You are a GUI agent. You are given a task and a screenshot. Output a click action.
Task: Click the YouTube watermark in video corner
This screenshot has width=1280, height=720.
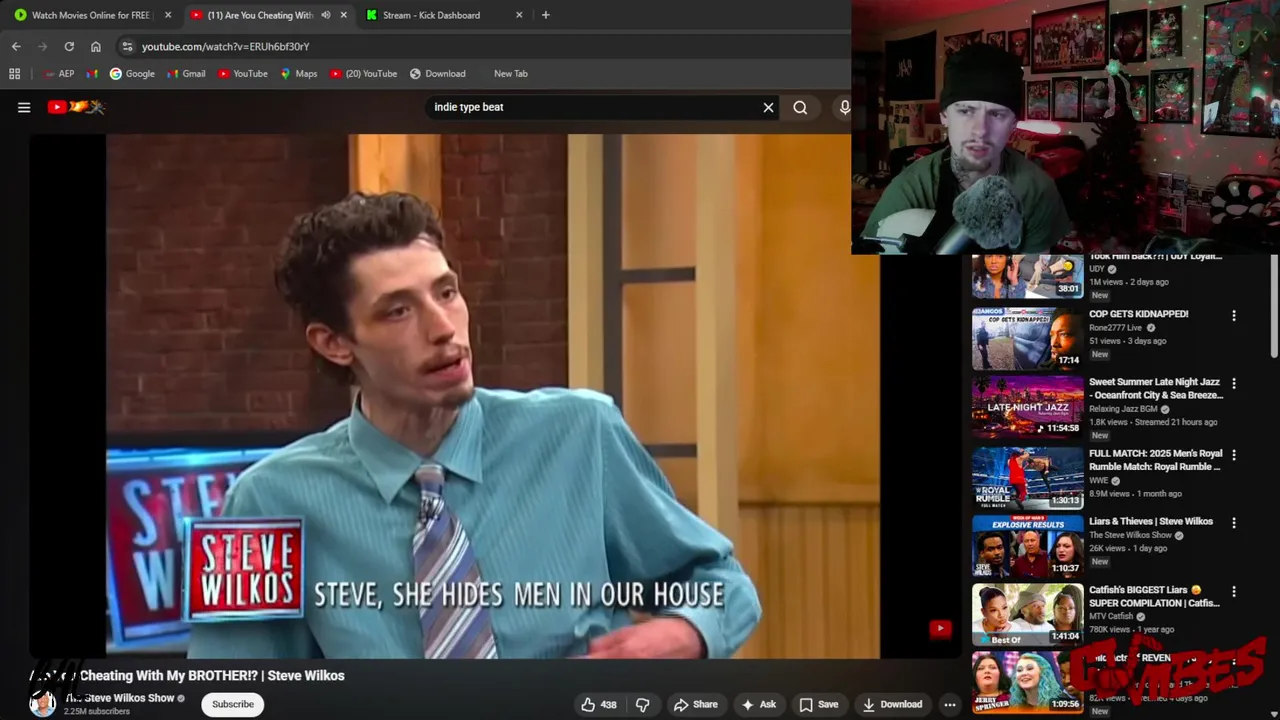pyautogui.click(x=940, y=629)
